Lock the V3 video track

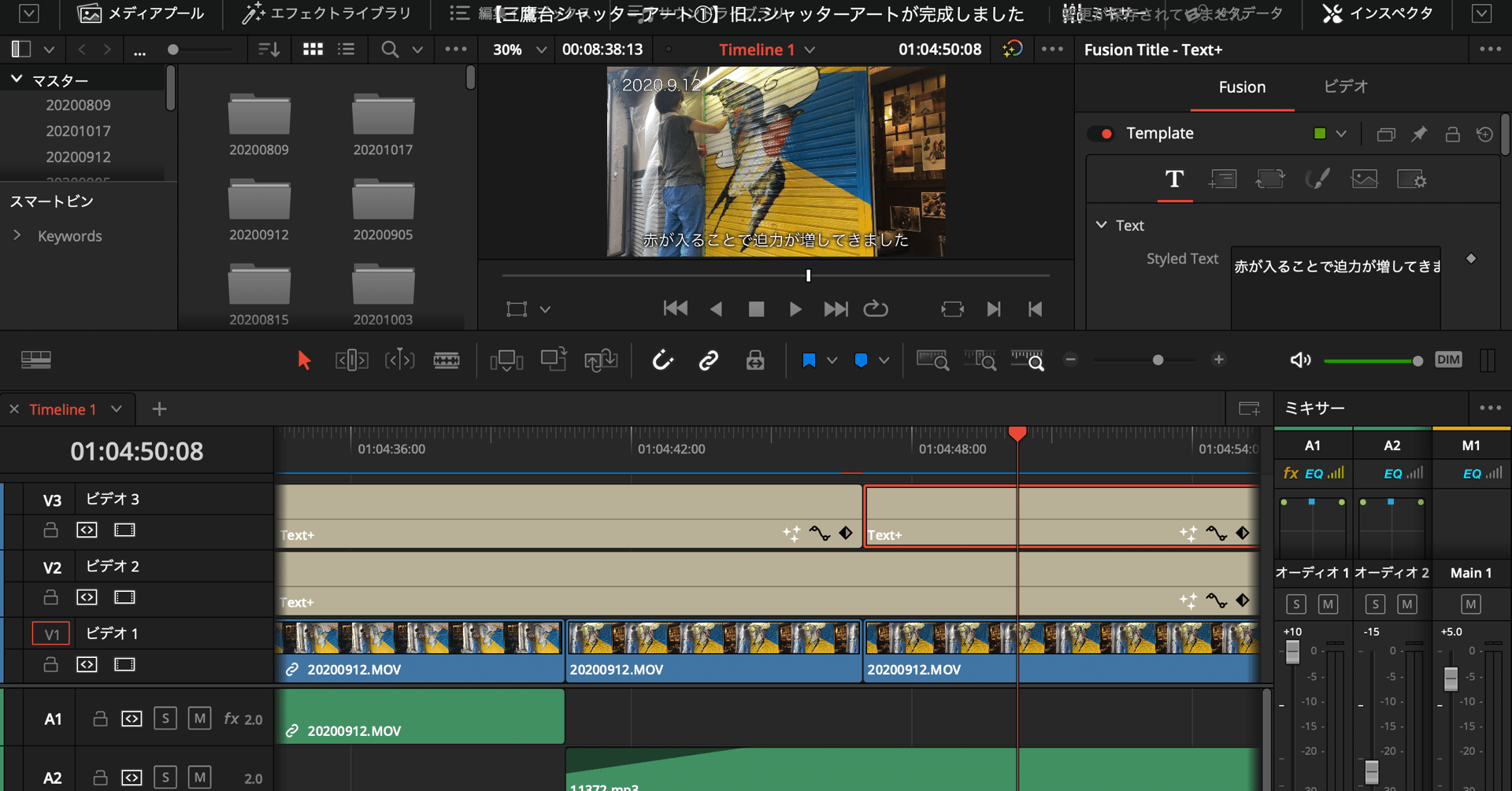click(50, 530)
